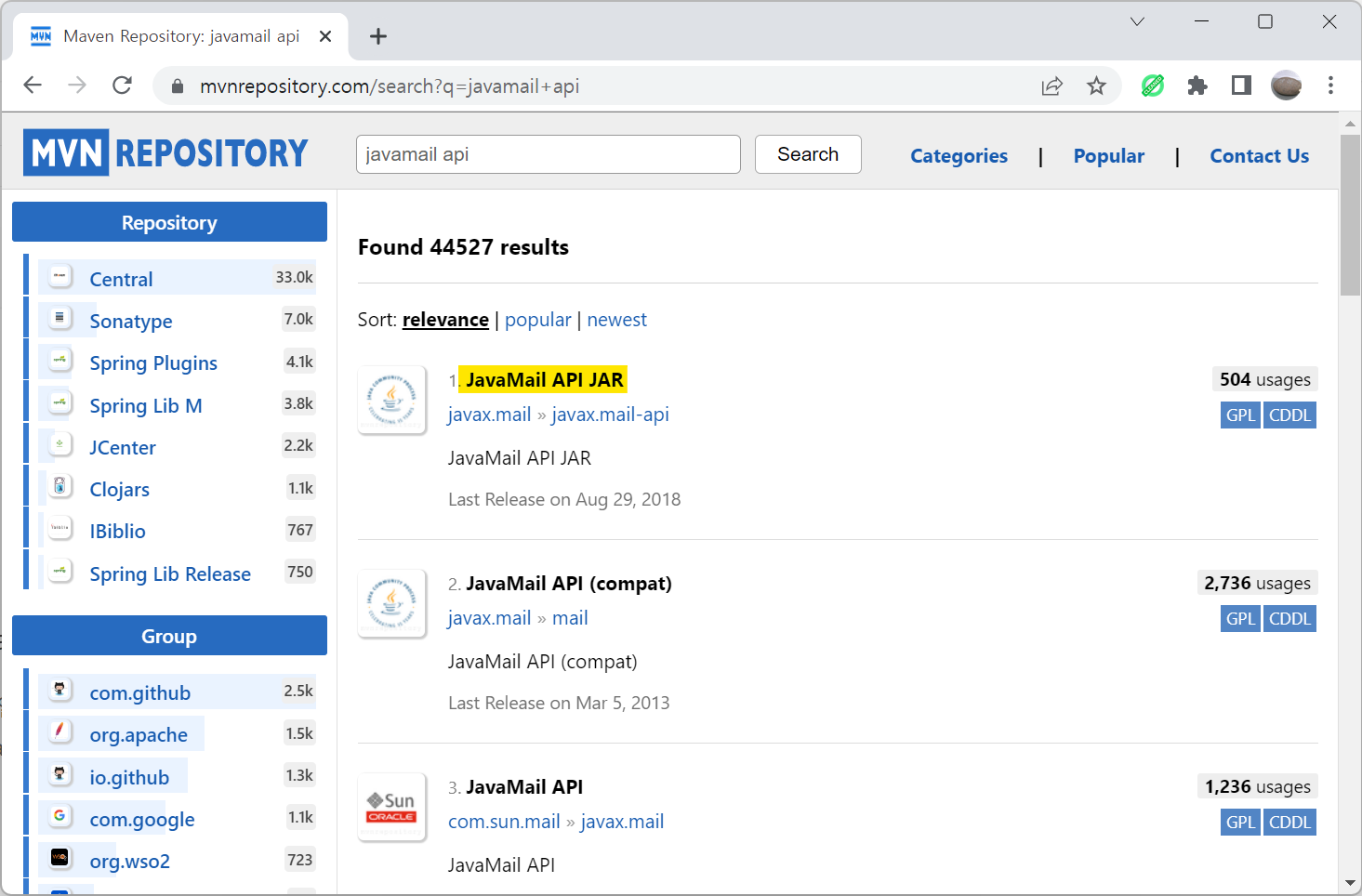Image resolution: width=1362 pixels, height=896 pixels.
Task: Open a new browser tab
Action: [x=377, y=36]
